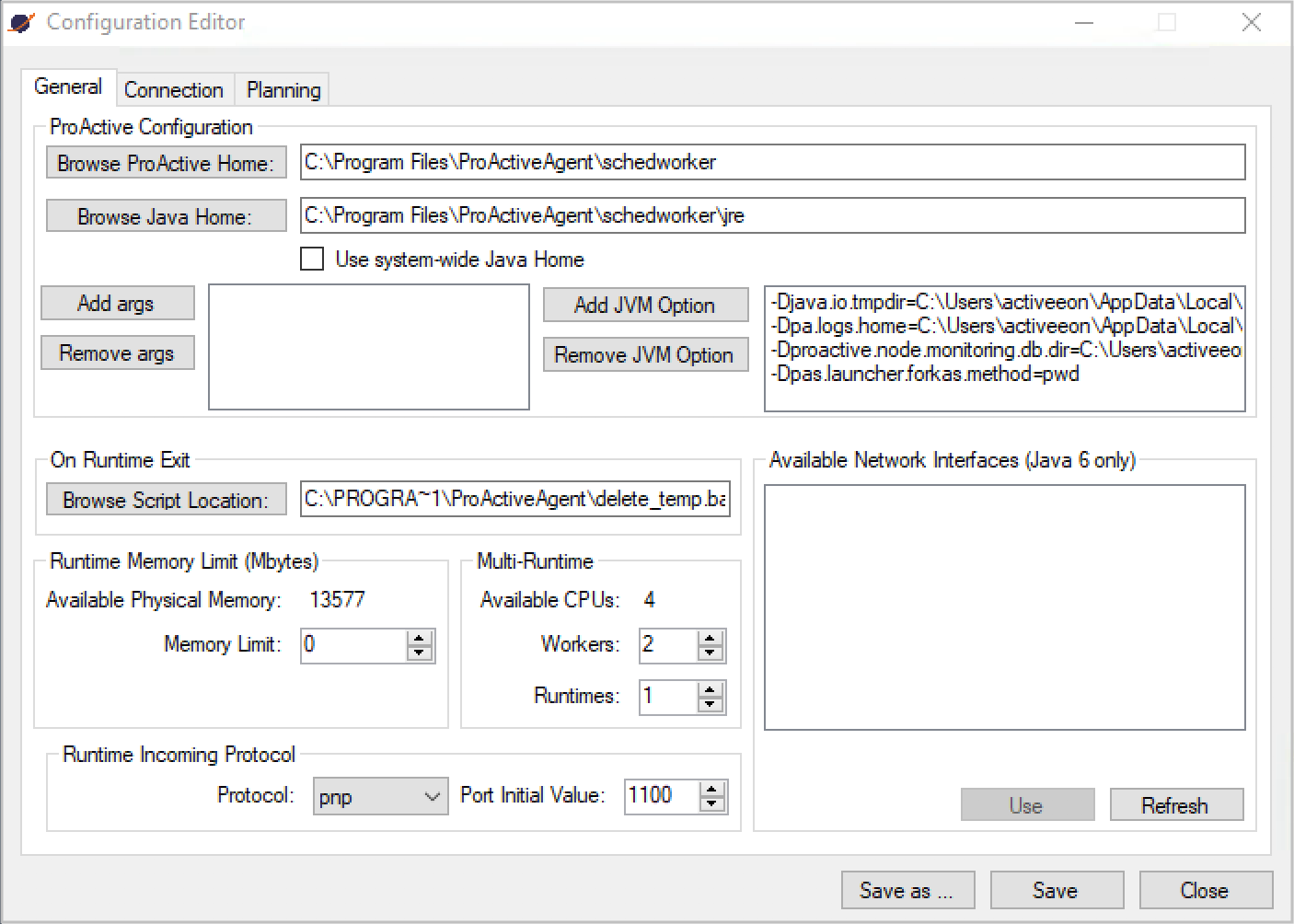Minimize the Configuration Editor window
The image size is (1294, 924).
coord(1084,22)
